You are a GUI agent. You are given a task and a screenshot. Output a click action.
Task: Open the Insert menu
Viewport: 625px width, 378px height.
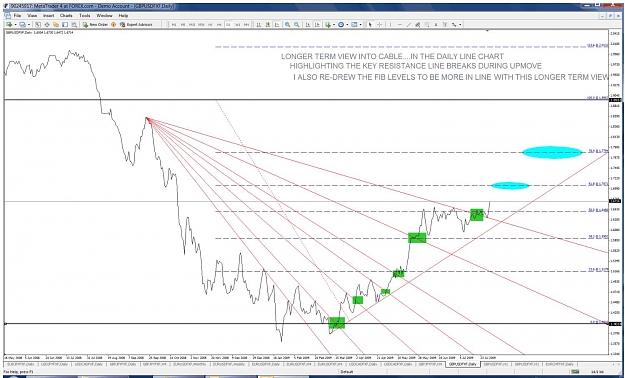coord(48,16)
